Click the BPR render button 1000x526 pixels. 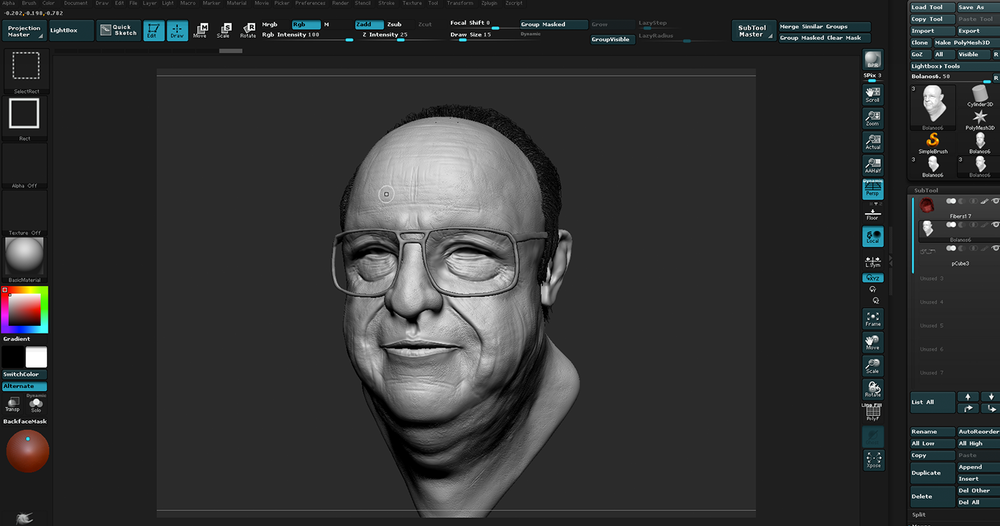[x=872, y=60]
